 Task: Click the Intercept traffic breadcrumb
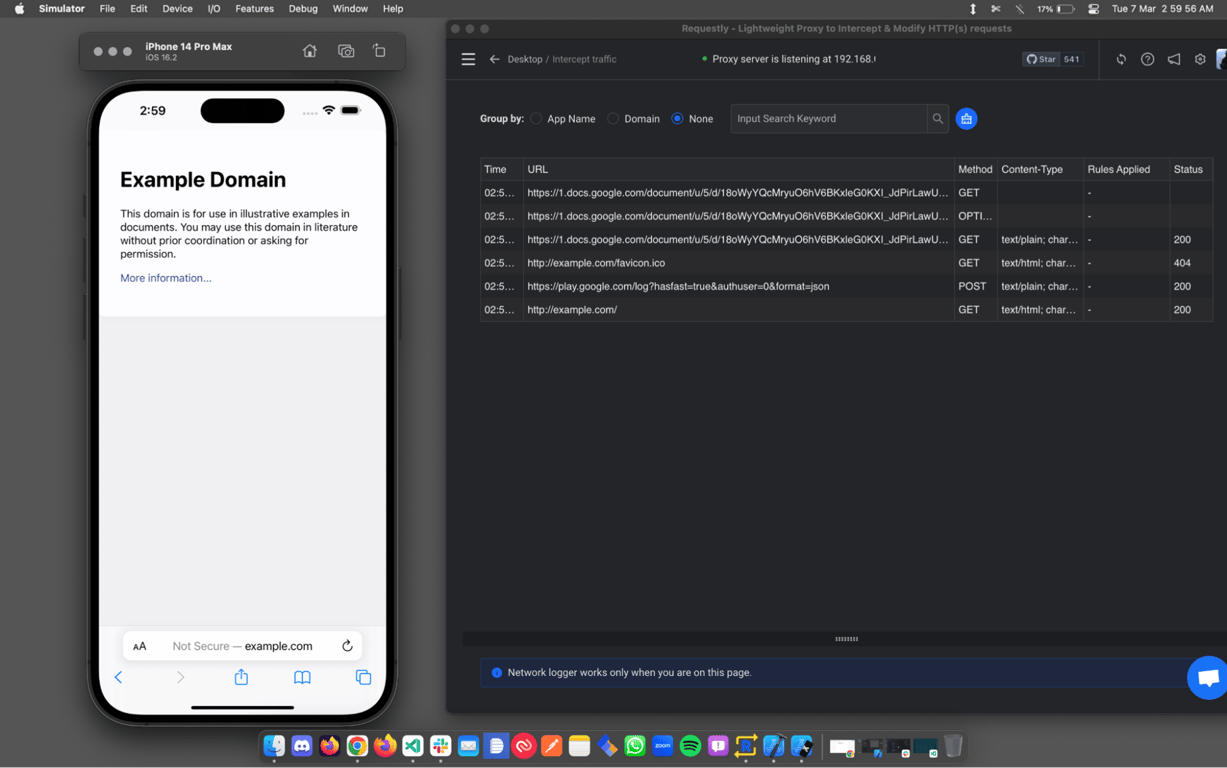tap(584, 59)
